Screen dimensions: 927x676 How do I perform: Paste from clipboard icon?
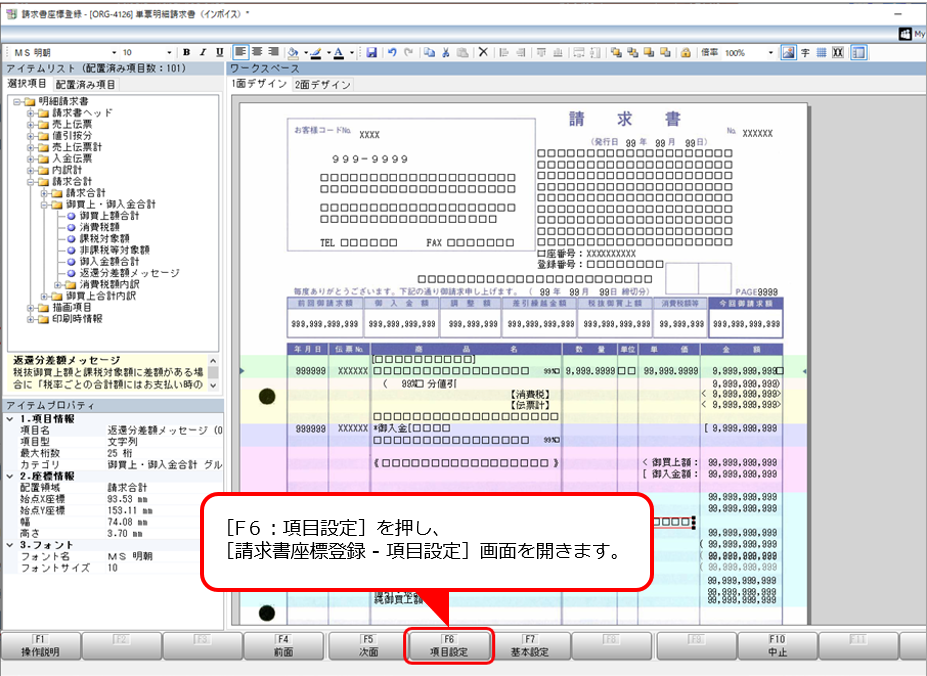tap(462, 53)
